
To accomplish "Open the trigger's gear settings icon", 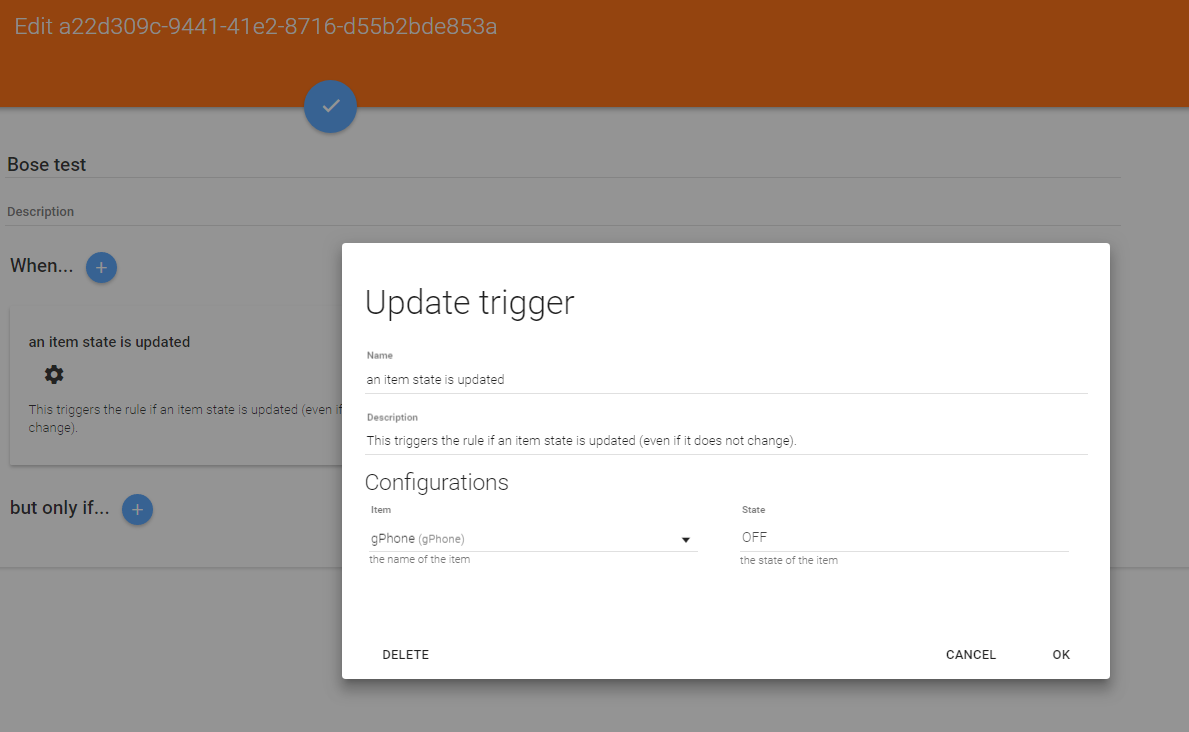I will [x=53, y=374].
